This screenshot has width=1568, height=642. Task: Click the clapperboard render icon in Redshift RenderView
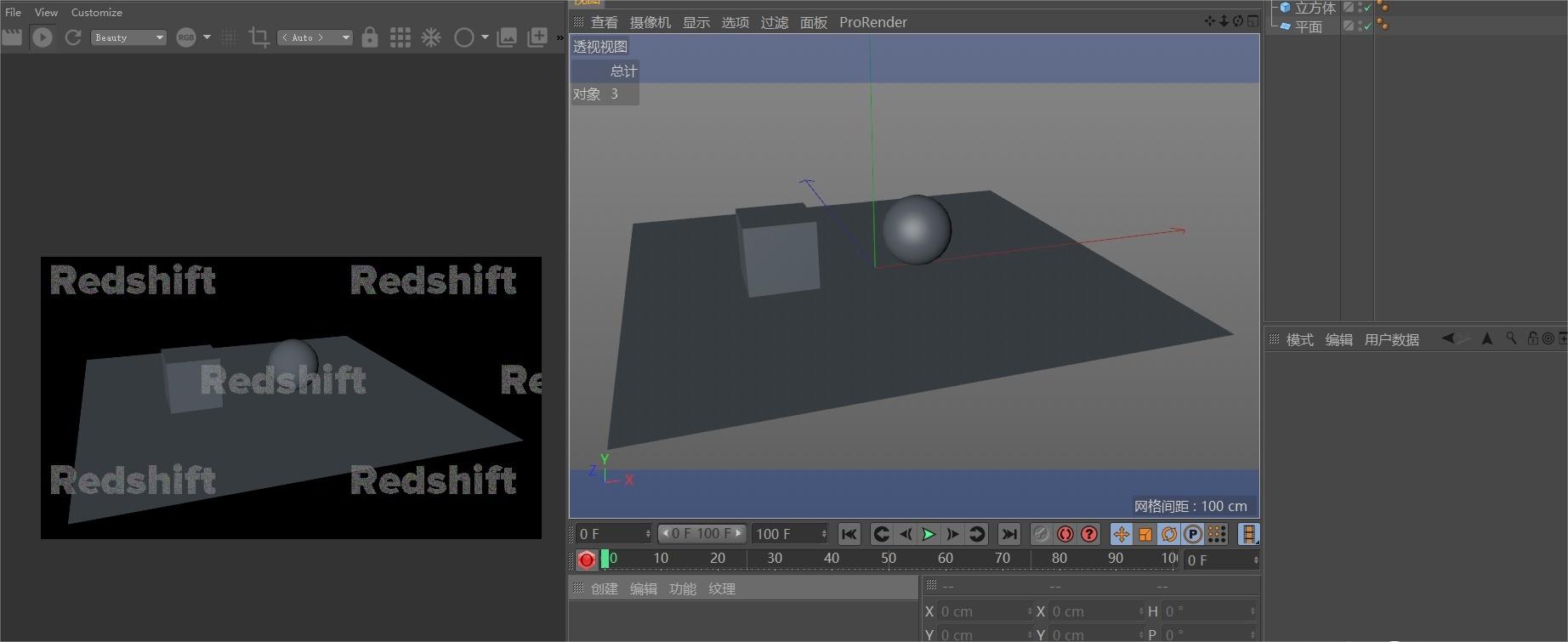(12, 37)
